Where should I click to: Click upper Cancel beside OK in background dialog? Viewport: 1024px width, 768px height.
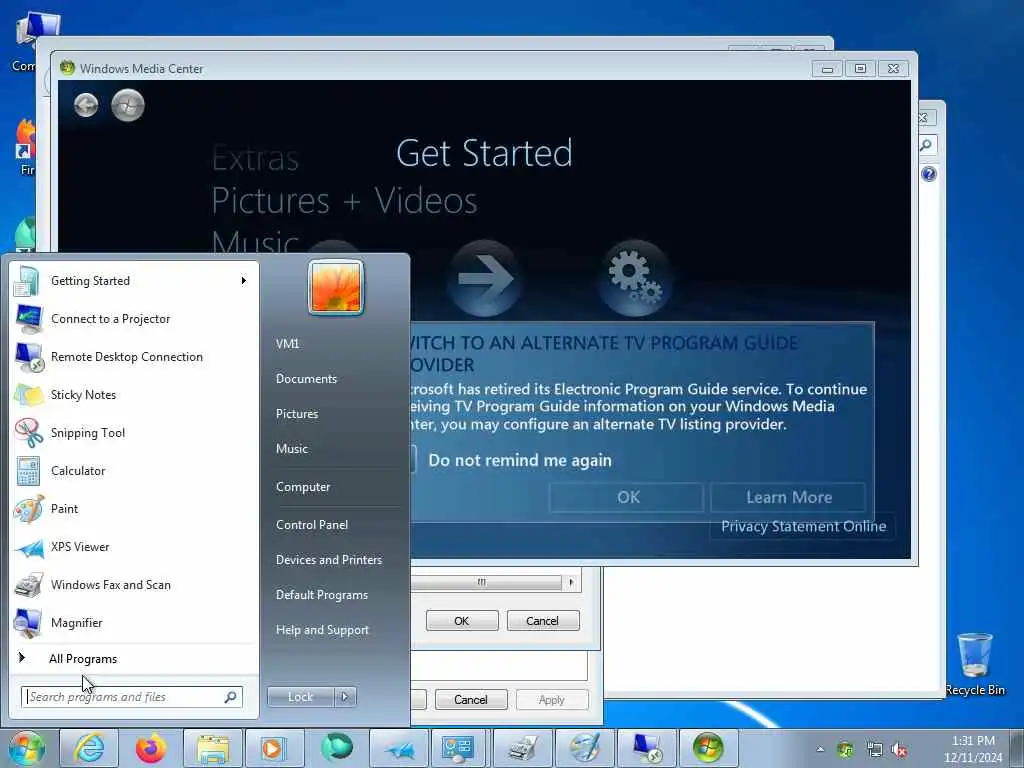point(543,620)
